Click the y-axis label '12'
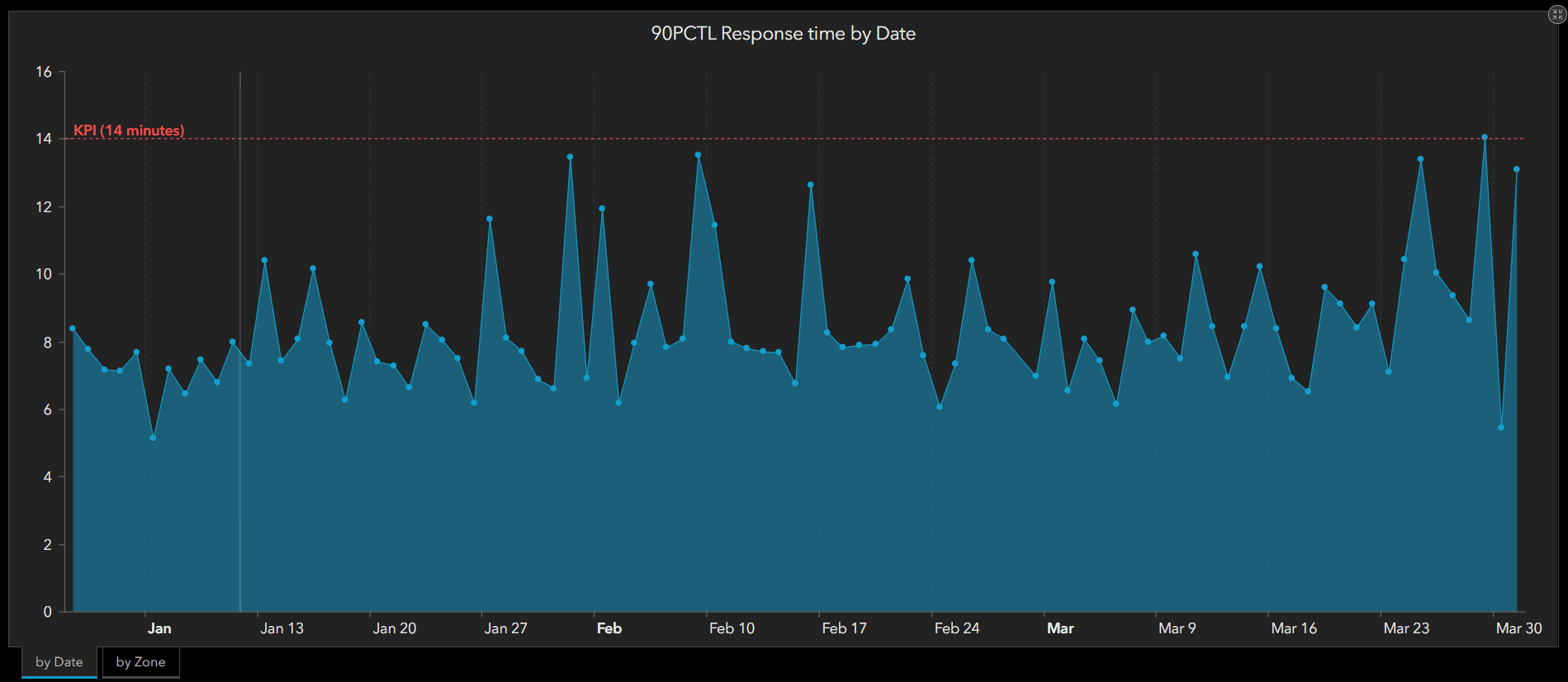 point(44,207)
